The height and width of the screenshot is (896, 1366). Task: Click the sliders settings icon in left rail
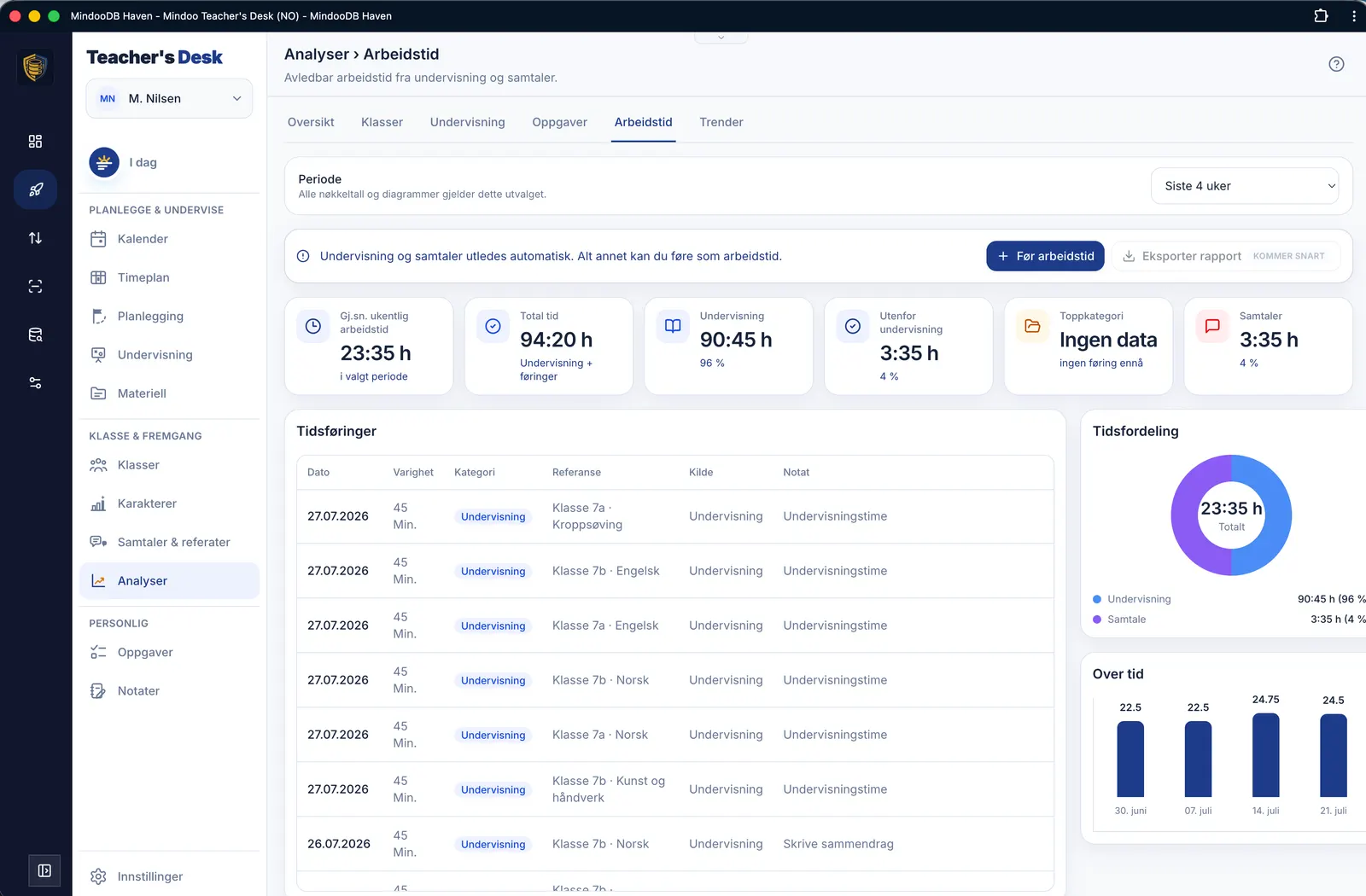35,383
